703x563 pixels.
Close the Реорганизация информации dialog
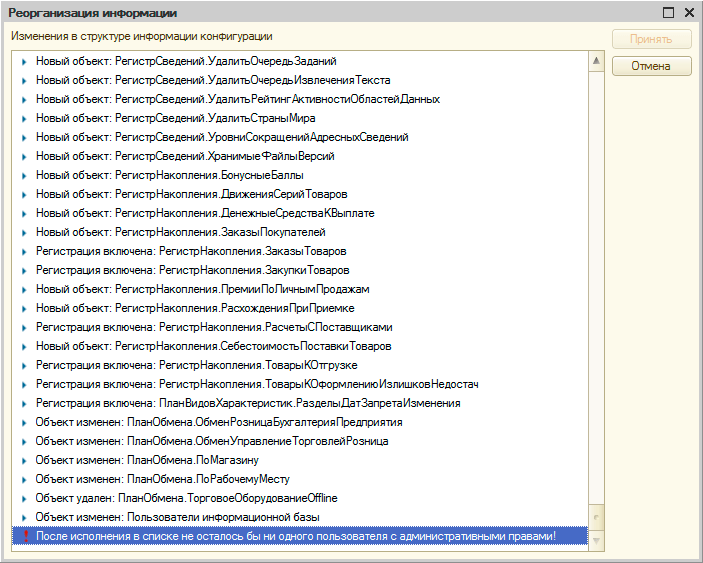pyautogui.click(x=689, y=12)
